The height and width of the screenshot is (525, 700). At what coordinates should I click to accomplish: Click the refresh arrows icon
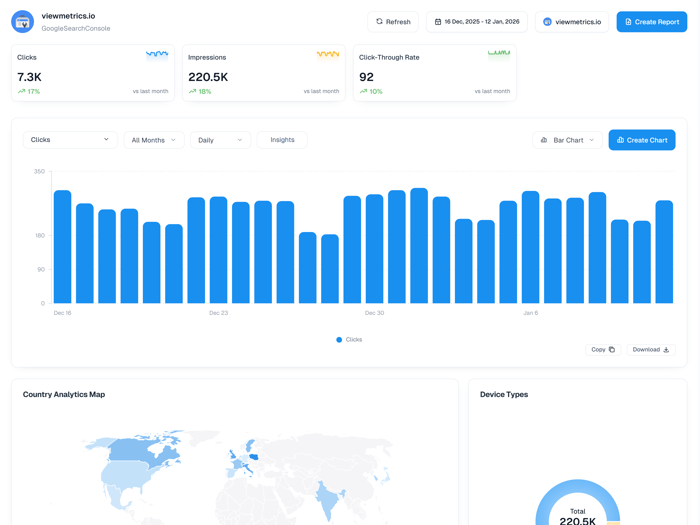coord(379,21)
